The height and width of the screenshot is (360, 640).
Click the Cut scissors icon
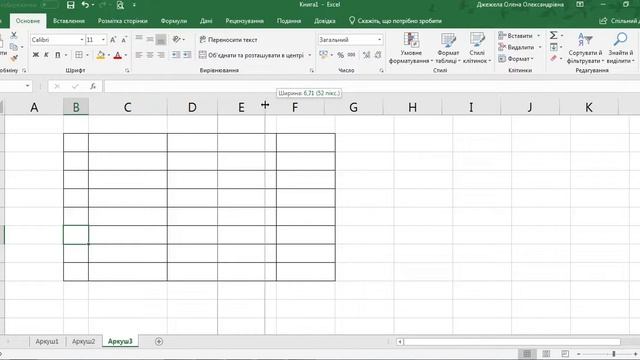(14, 35)
